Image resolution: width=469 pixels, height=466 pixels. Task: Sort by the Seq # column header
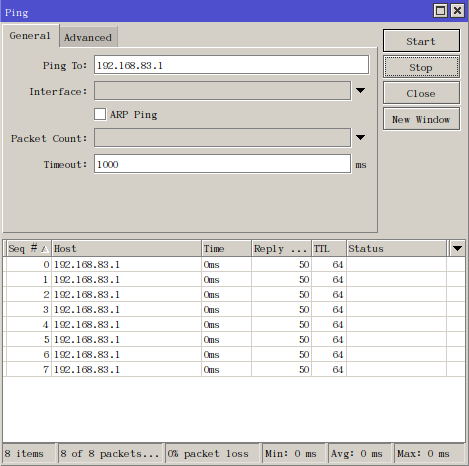(29, 248)
